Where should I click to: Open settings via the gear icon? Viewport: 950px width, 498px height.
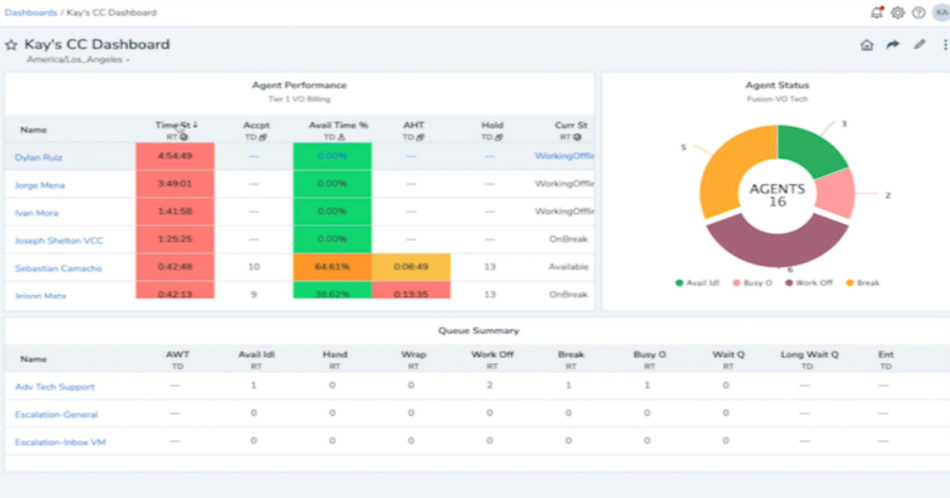[898, 13]
